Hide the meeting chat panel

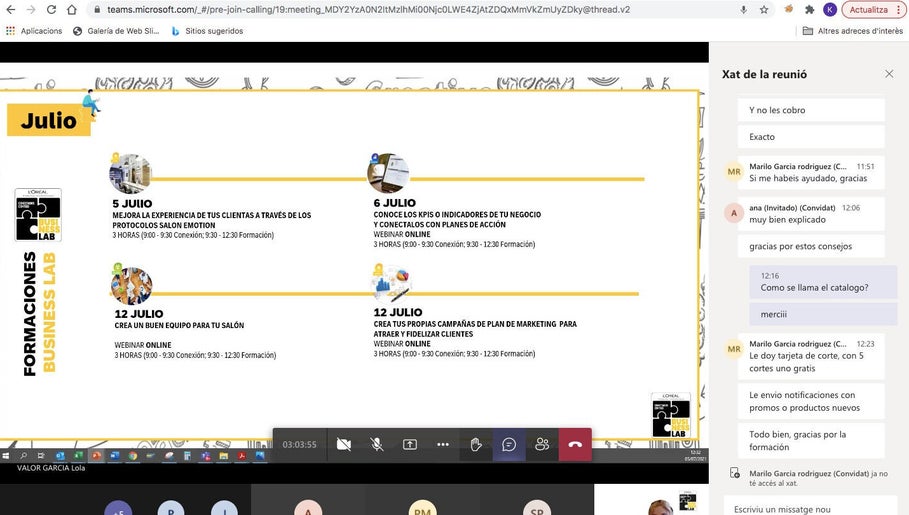pyautogui.click(x=509, y=444)
